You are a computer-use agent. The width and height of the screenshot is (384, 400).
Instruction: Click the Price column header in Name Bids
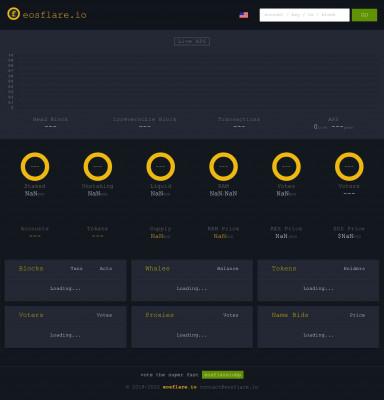(x=357, y=315)
